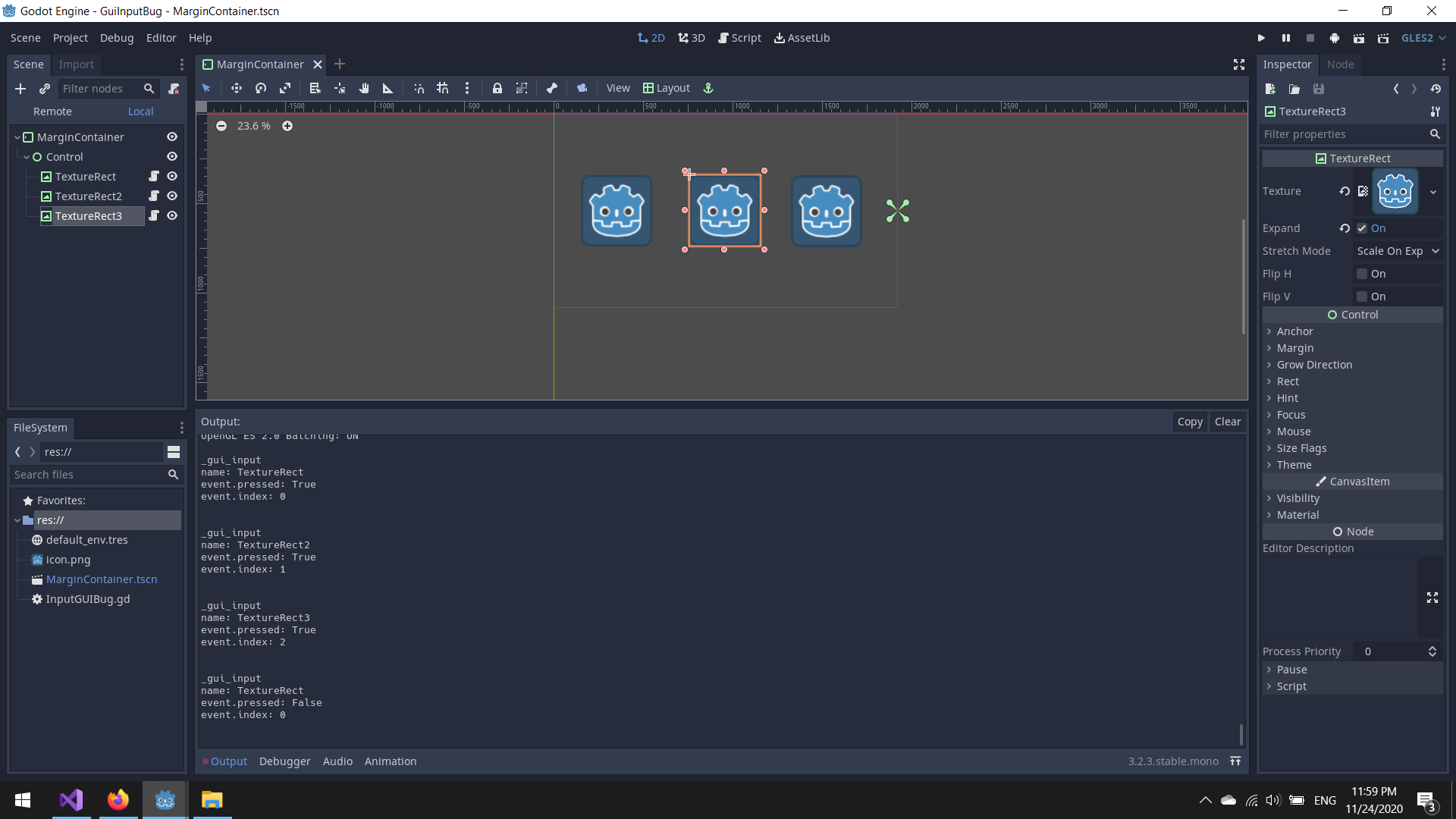This screenshot has height=819, width=1456.
Task: Click the Filter properties search field
Action: coord(1342,134)
